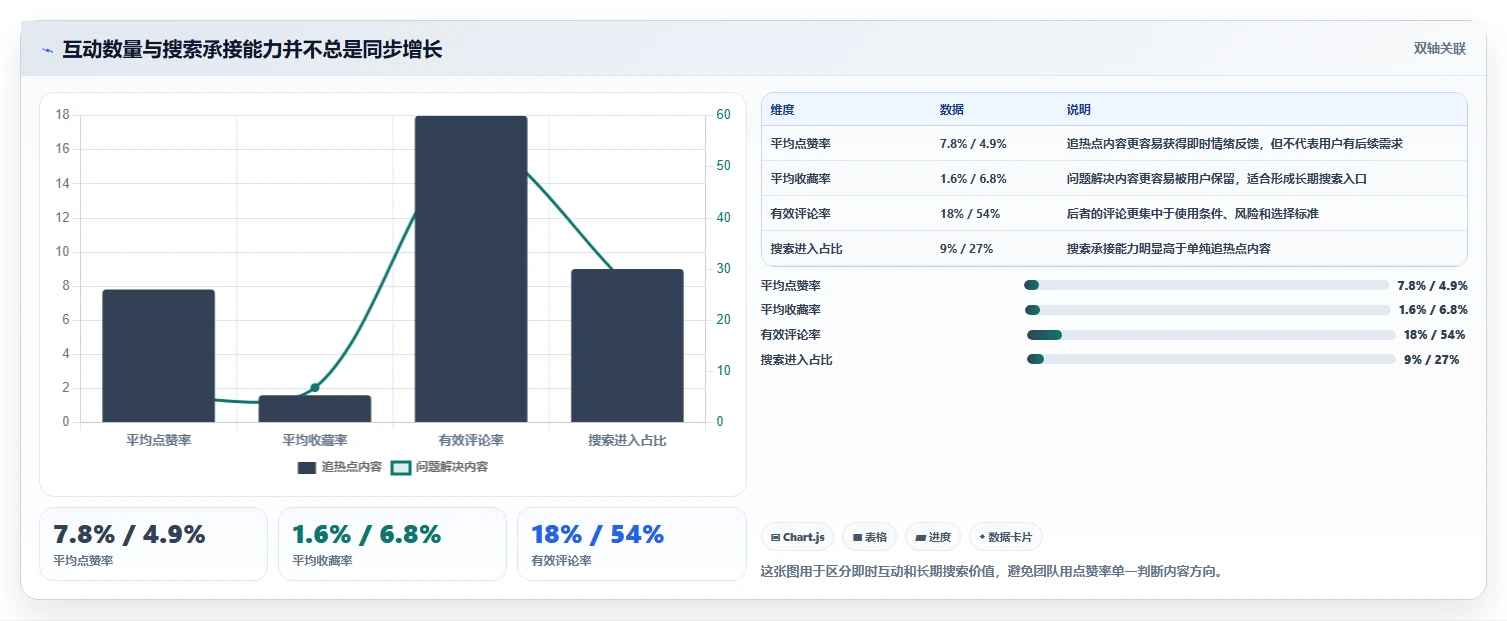Select the 搜索进入占比 bar in chart
This screenshot has height=621, width=1507.
point(627,346)
